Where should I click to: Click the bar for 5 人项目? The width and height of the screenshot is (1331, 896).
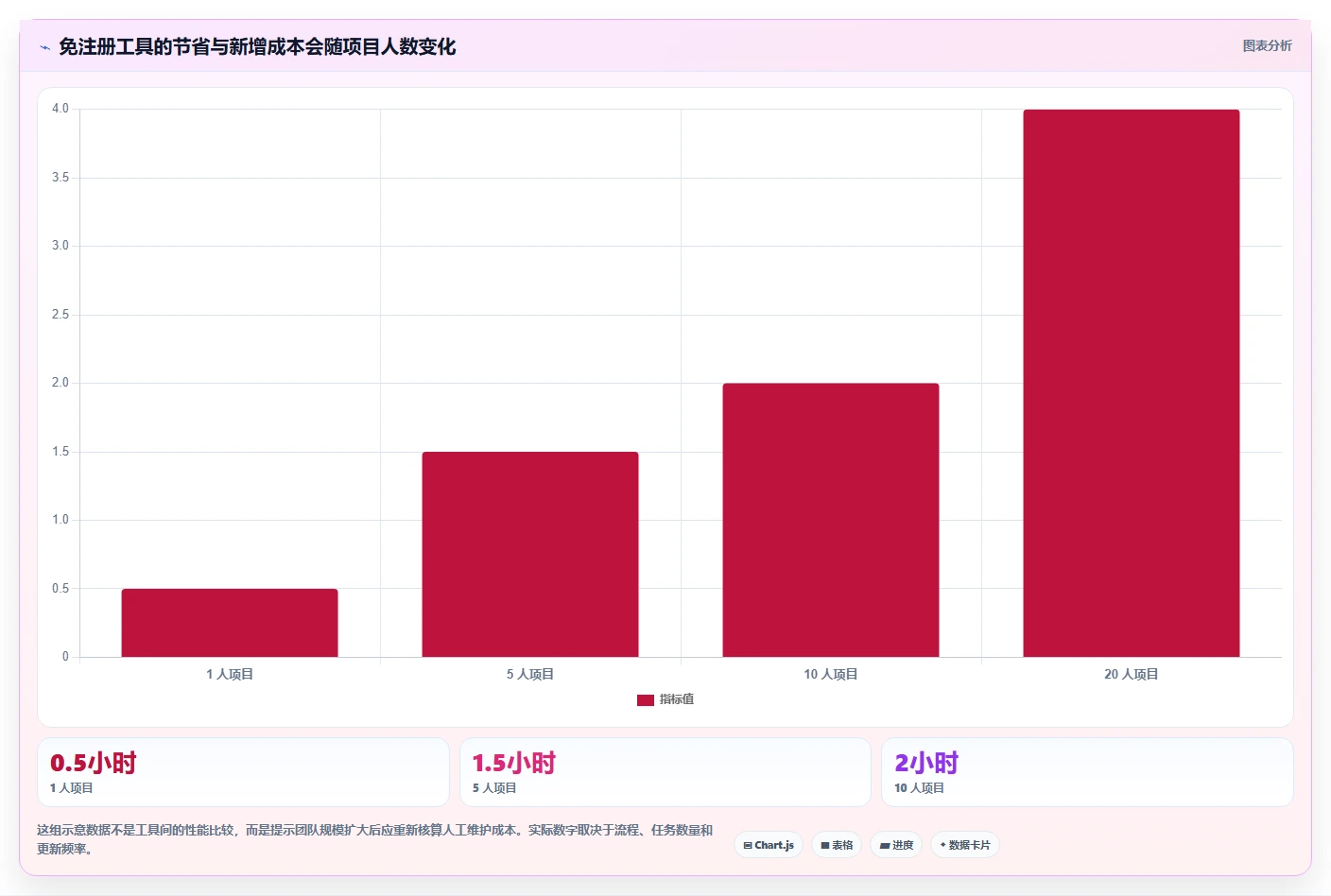click(x=530, y=554)
